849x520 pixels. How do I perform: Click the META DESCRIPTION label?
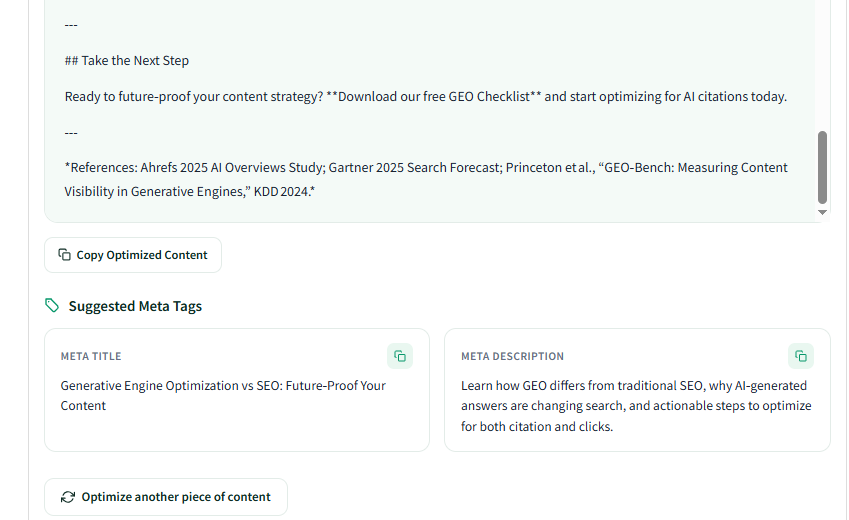(512, 356)
